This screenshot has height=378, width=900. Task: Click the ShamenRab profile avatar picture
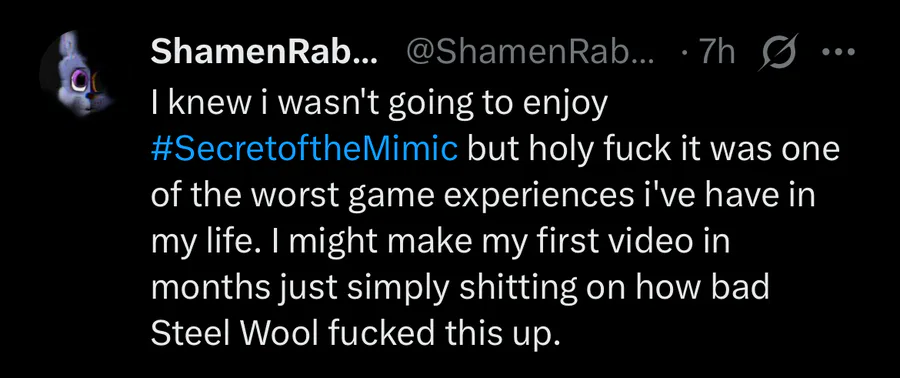(x=76, y=73)
